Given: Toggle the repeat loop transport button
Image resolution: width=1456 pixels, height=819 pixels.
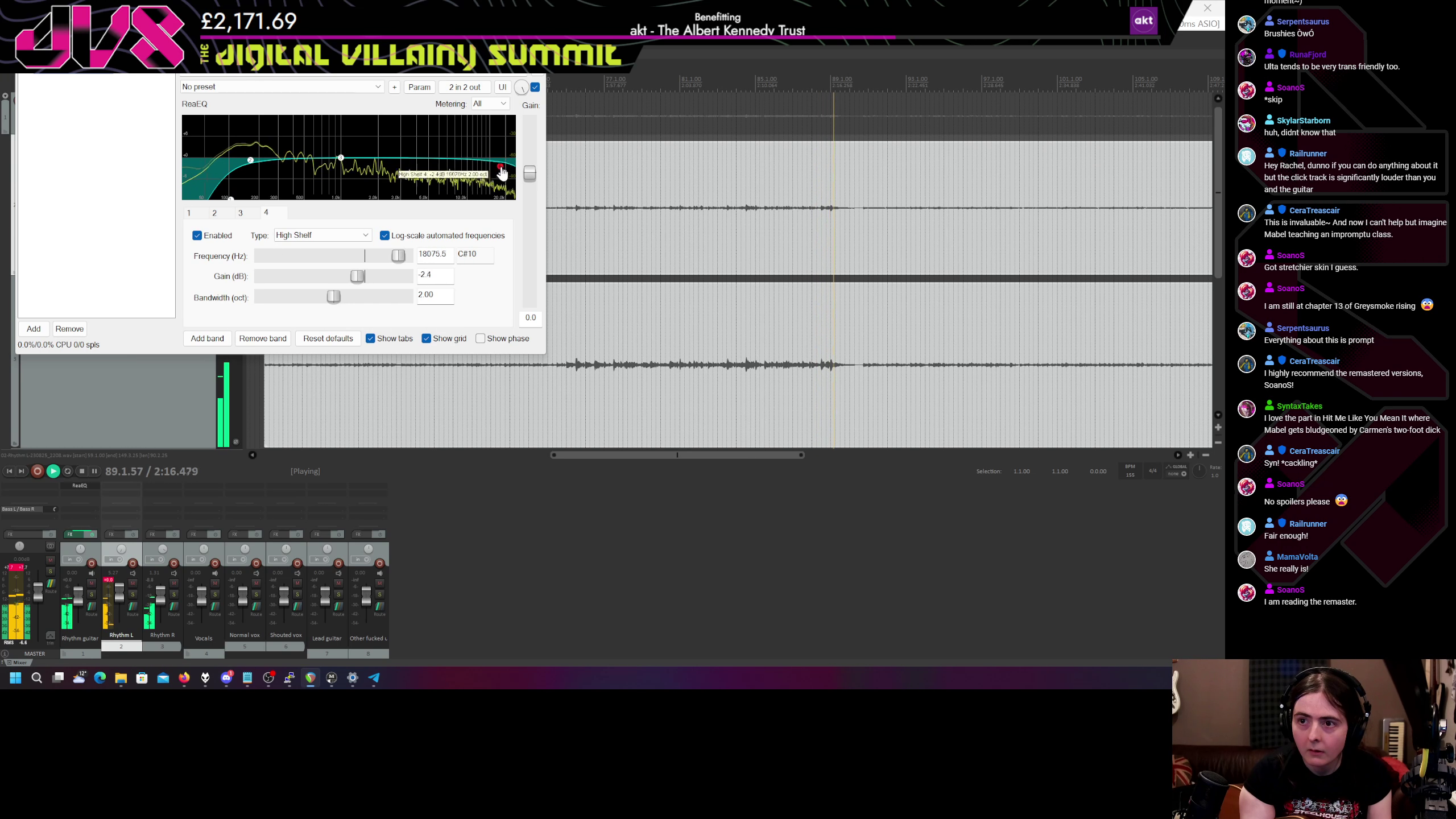Looking at the screenshot, I should (68, 471).
